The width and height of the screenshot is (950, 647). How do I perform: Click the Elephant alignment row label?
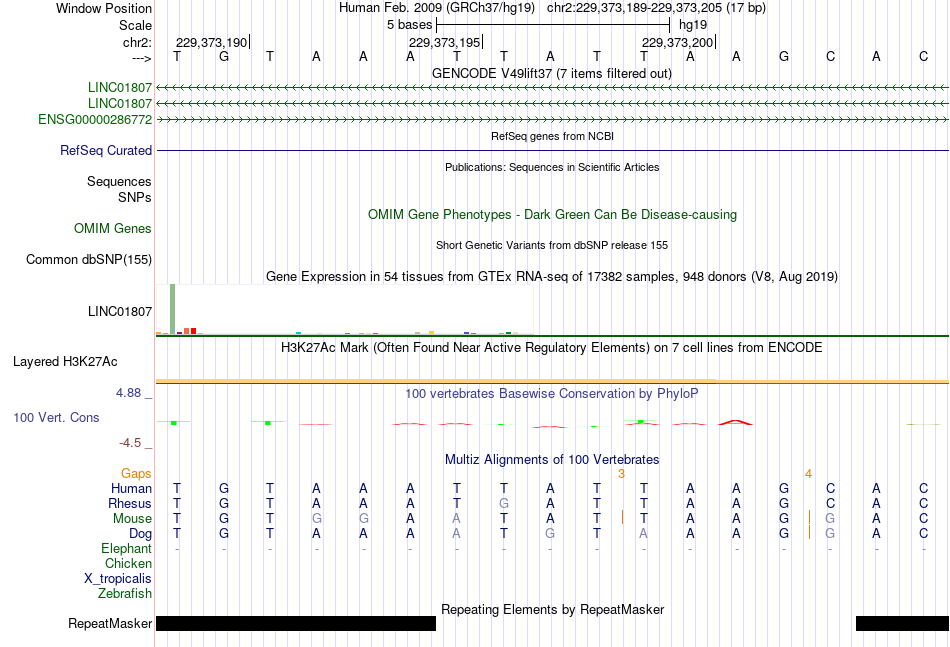point(127,548)
